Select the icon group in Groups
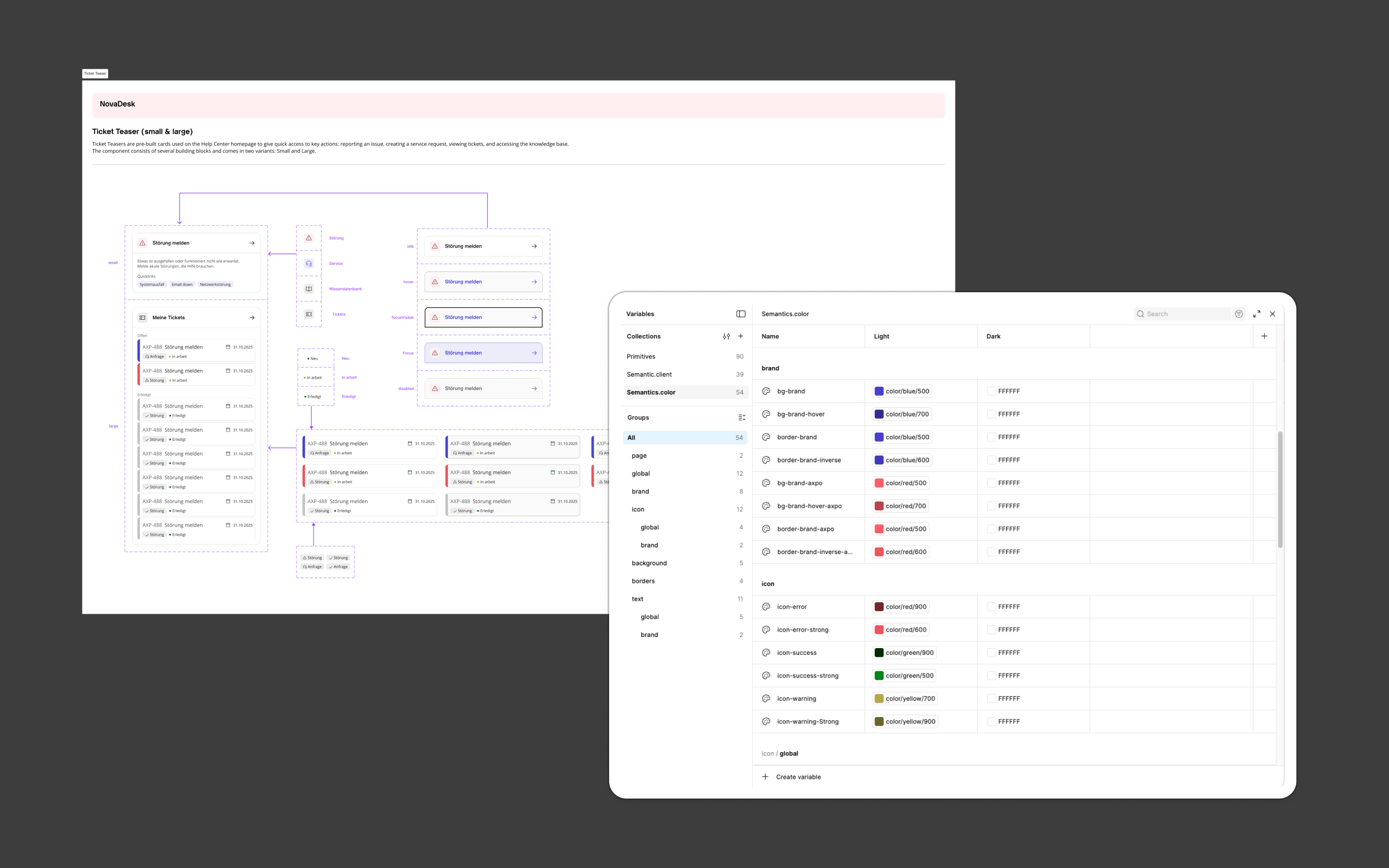 638,509
